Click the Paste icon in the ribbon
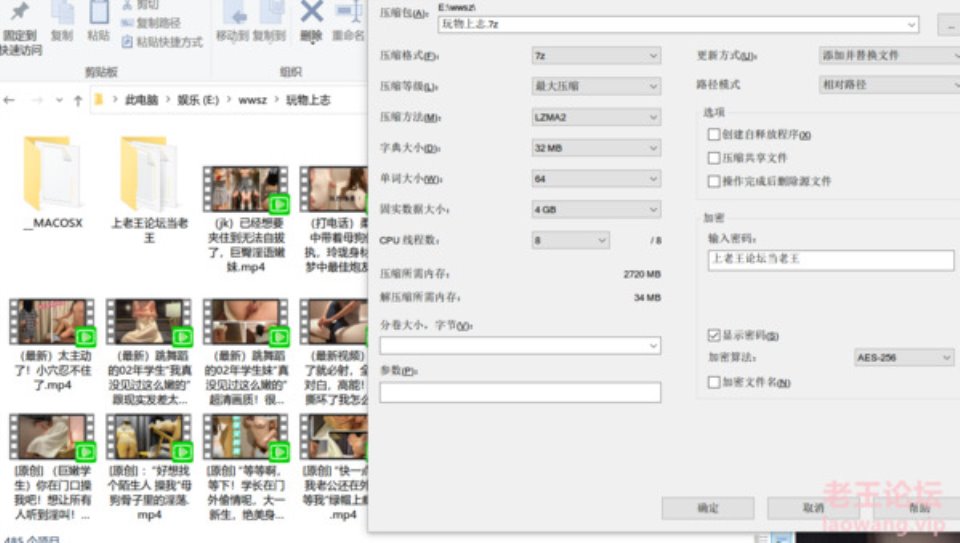The height and width of the screenshot is (543, 960). 98,14
